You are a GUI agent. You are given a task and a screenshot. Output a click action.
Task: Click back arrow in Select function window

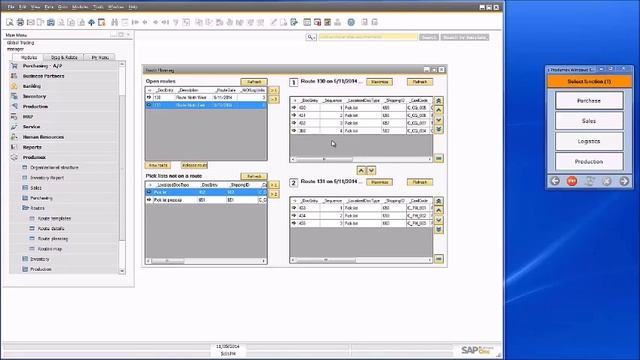[555, 181]
